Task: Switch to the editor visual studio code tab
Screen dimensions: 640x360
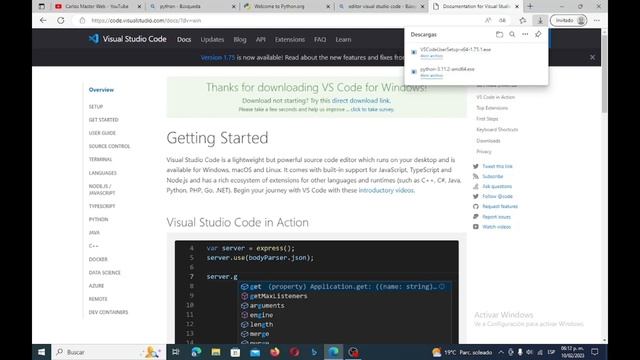Action: (381, 7)
